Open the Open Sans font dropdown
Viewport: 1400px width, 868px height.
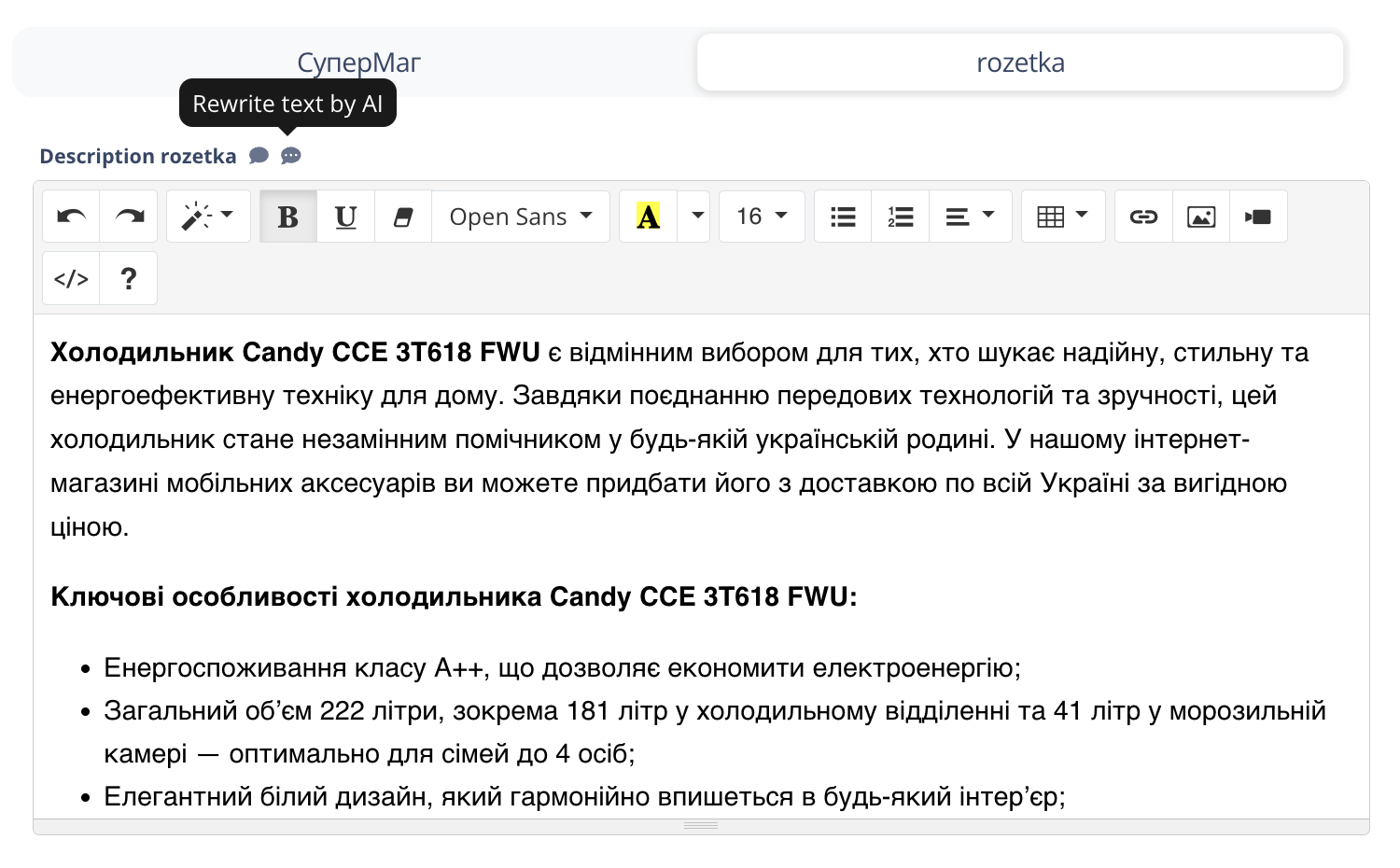coord(520,216)
